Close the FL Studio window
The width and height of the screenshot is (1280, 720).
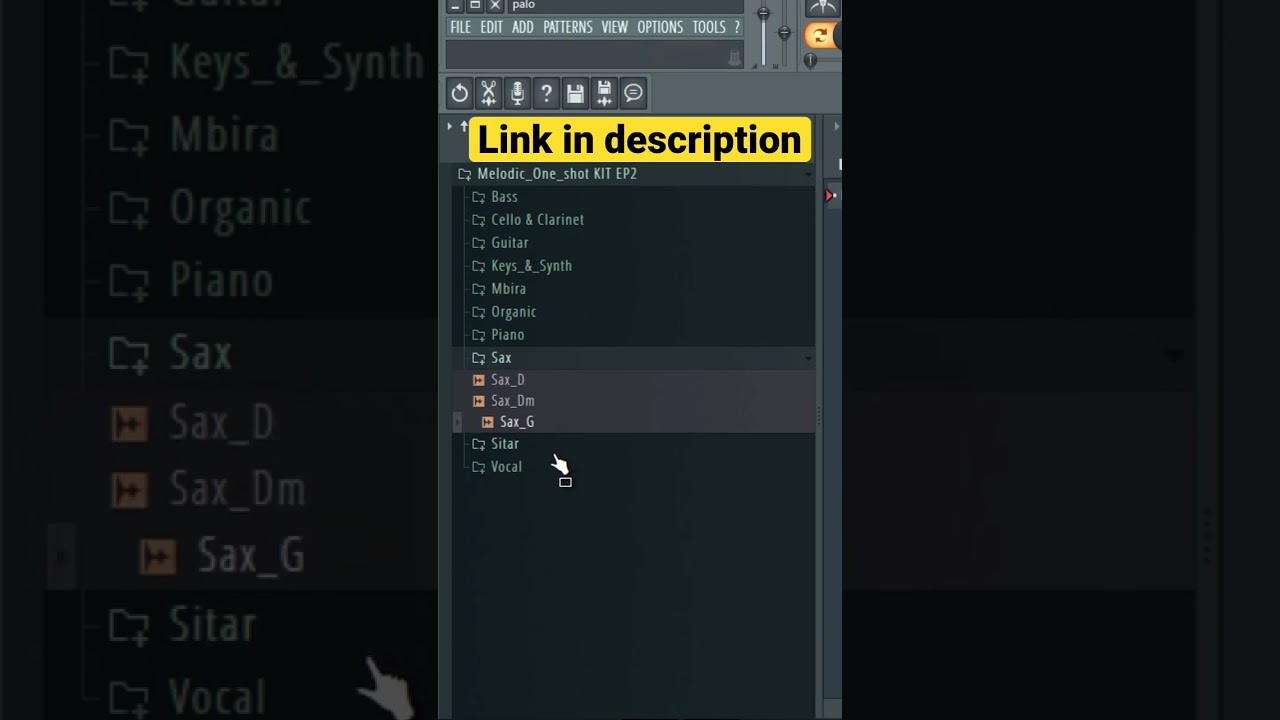point(495,6)
